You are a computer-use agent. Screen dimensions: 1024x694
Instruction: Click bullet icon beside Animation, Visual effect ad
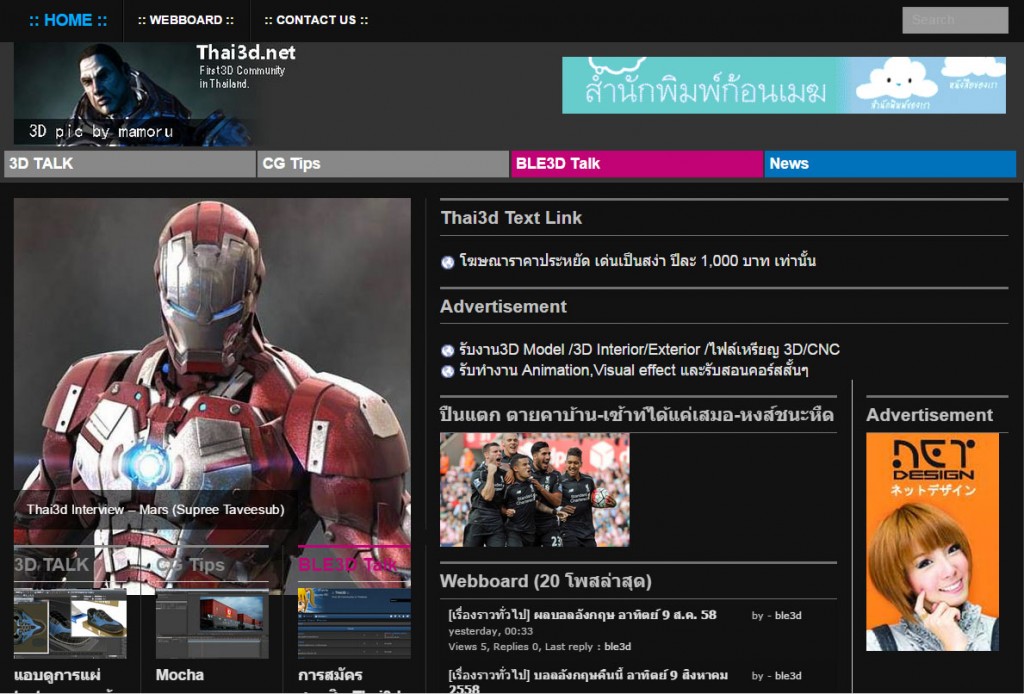[x=447, y=371]
